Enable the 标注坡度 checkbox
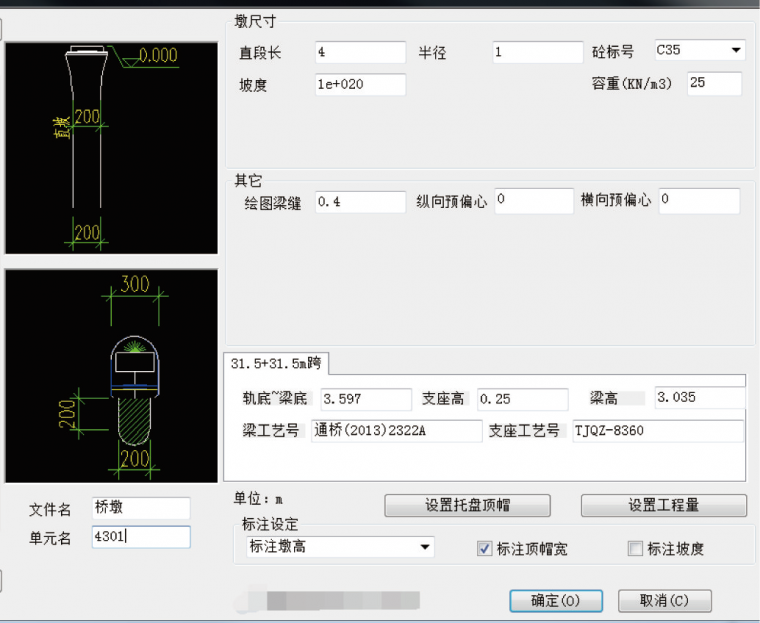This screenshot has width=760, height=623. tap(635, 548)
